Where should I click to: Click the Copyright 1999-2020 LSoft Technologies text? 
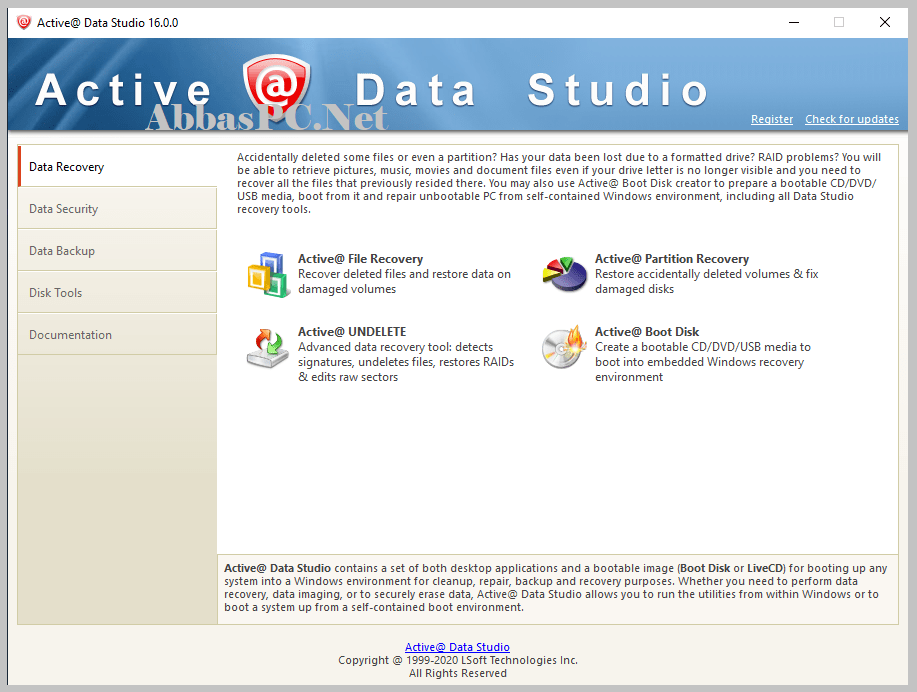[458, 660]
